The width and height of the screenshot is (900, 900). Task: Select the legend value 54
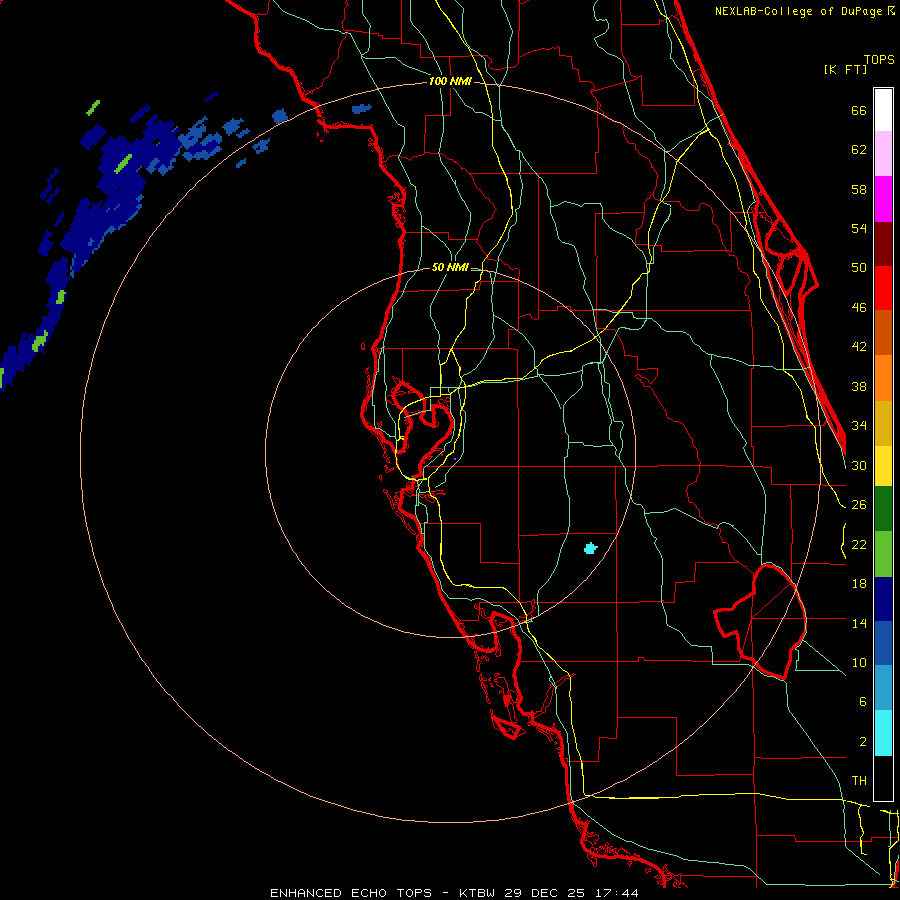859,228
